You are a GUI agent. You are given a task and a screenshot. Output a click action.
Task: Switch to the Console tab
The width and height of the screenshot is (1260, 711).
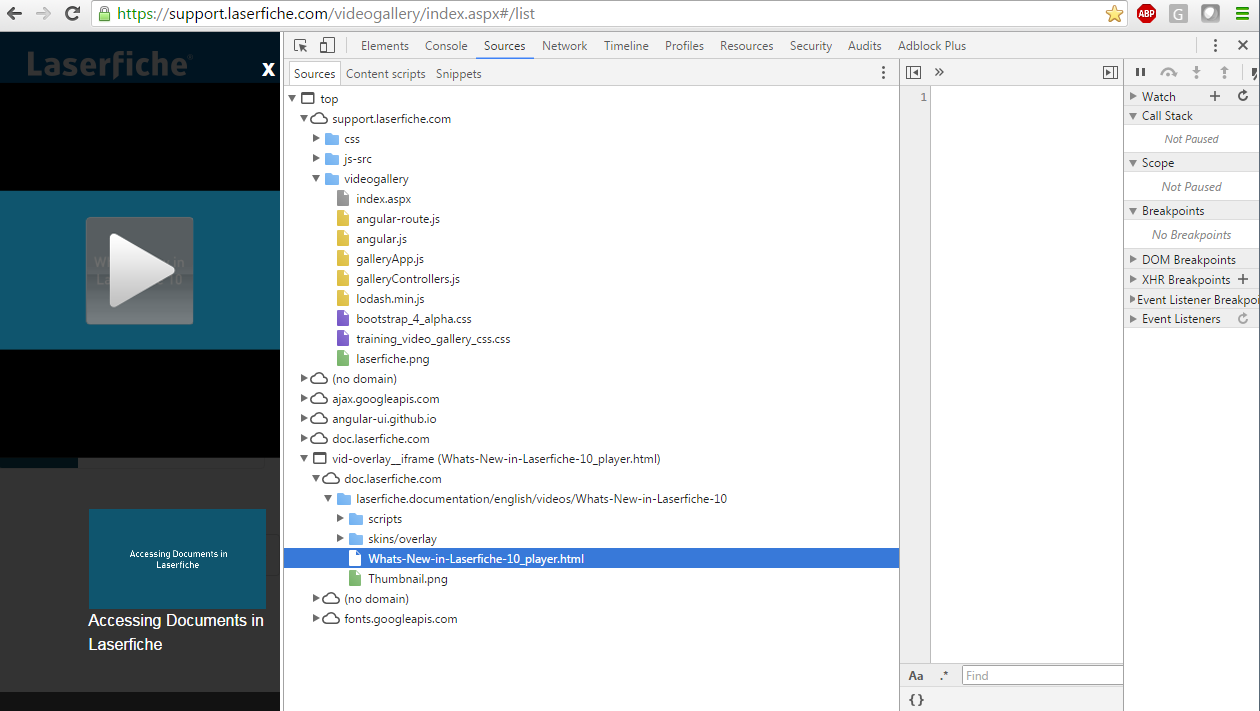tap(446, 45)
